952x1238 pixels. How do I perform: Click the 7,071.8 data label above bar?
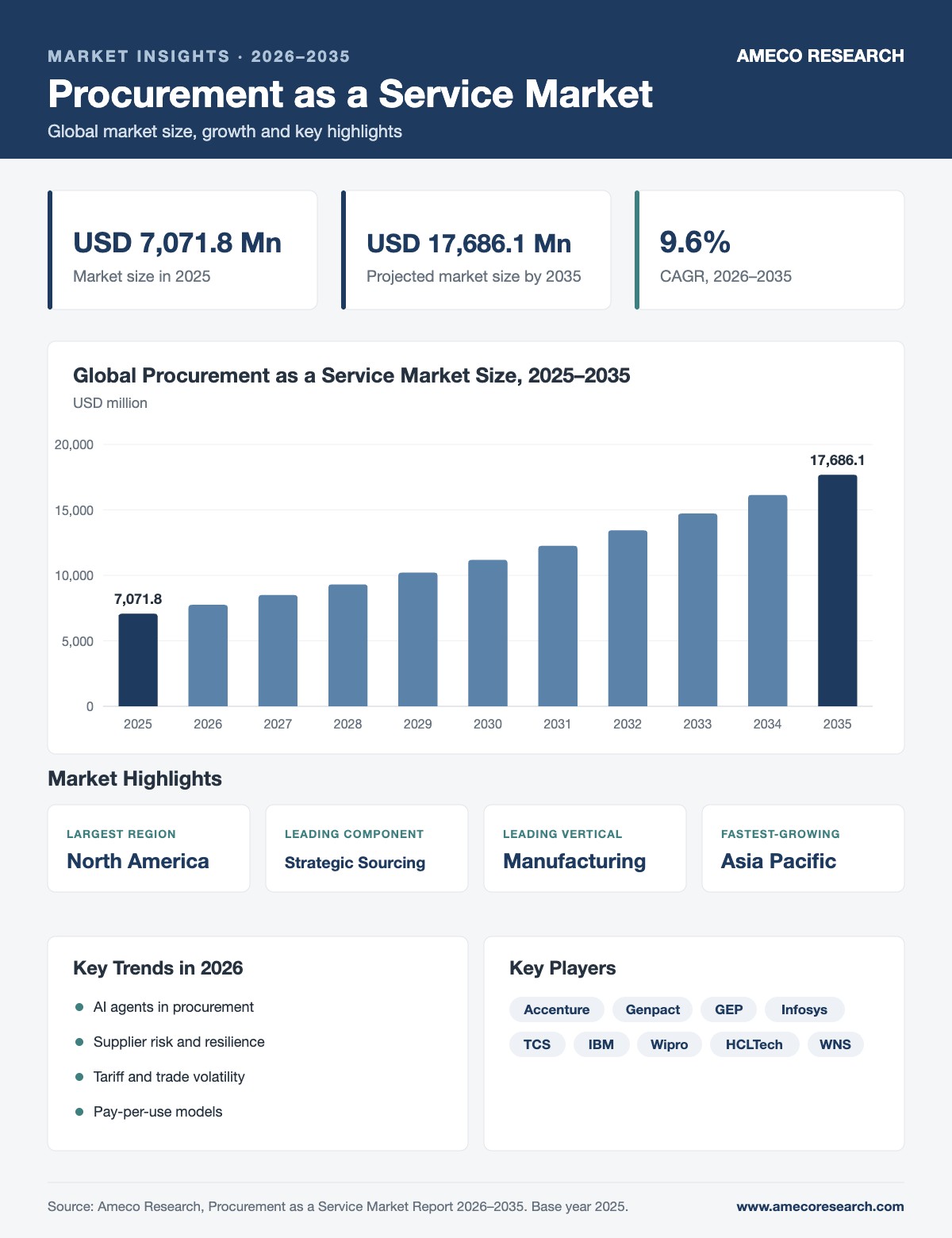(138, 599)
